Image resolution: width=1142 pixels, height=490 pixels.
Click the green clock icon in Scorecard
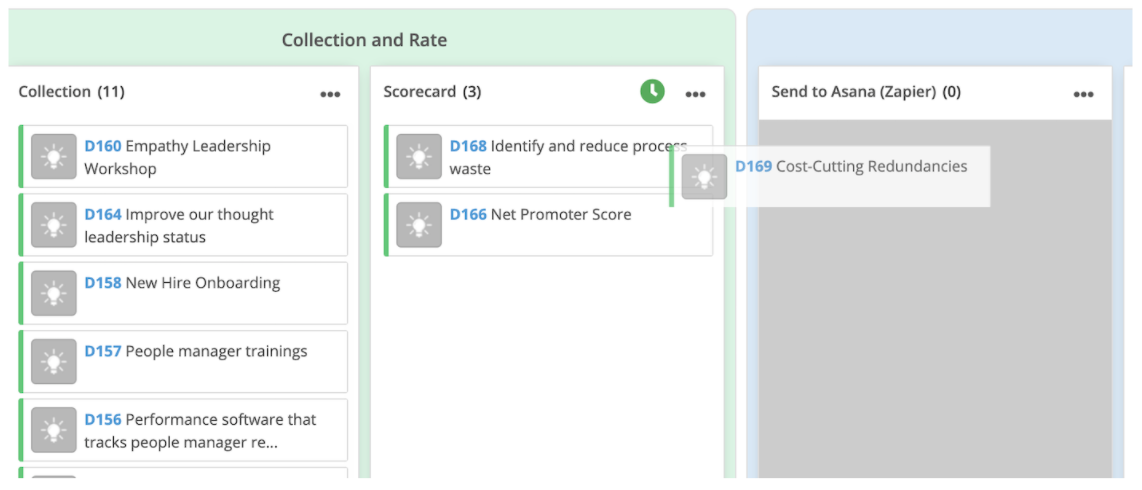(x=653, y=92)
